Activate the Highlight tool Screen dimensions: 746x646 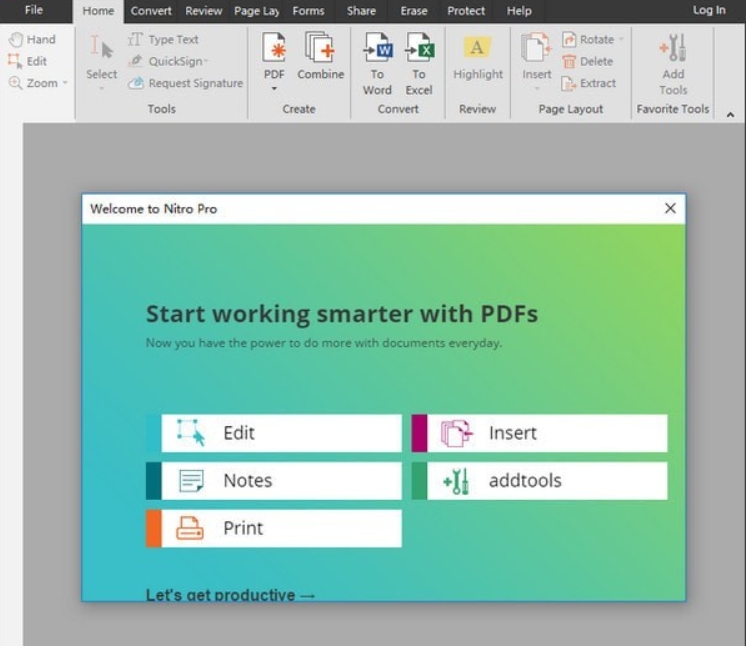(x=477, y=48)
